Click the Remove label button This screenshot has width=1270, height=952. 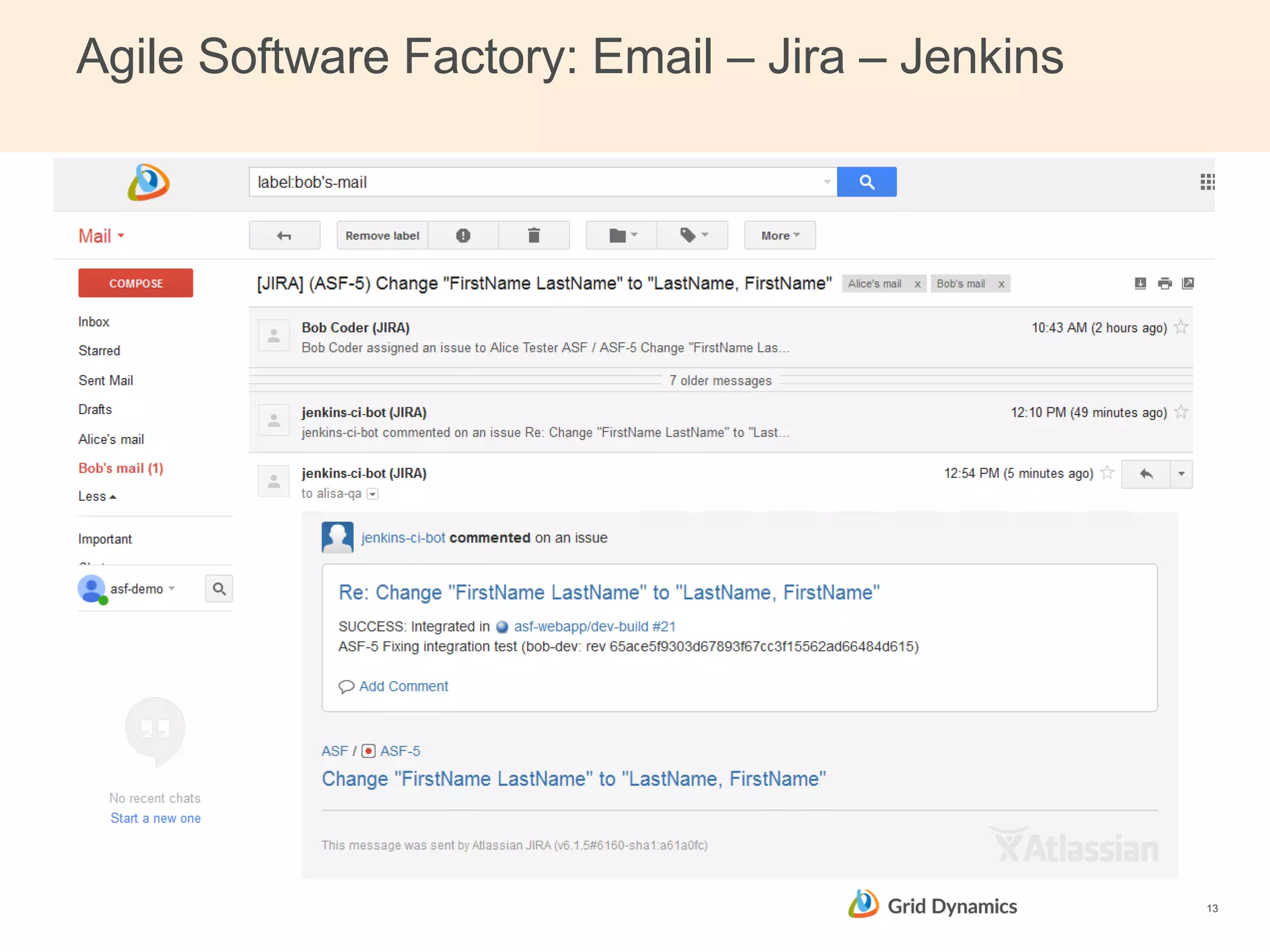coord(382,236)
